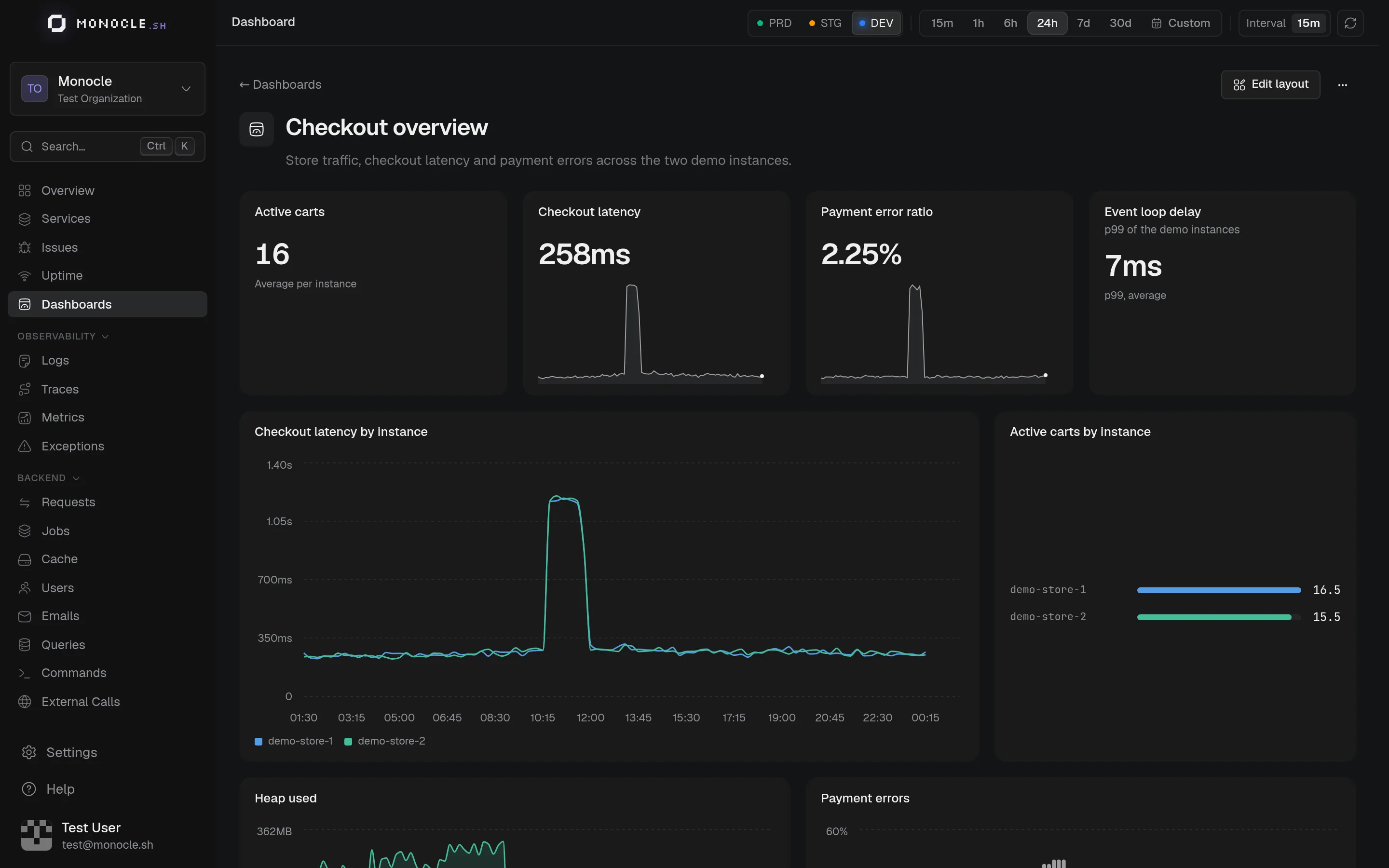1389x868 pixels.
Task: Select the DEV environment
Action: point(876,23)
